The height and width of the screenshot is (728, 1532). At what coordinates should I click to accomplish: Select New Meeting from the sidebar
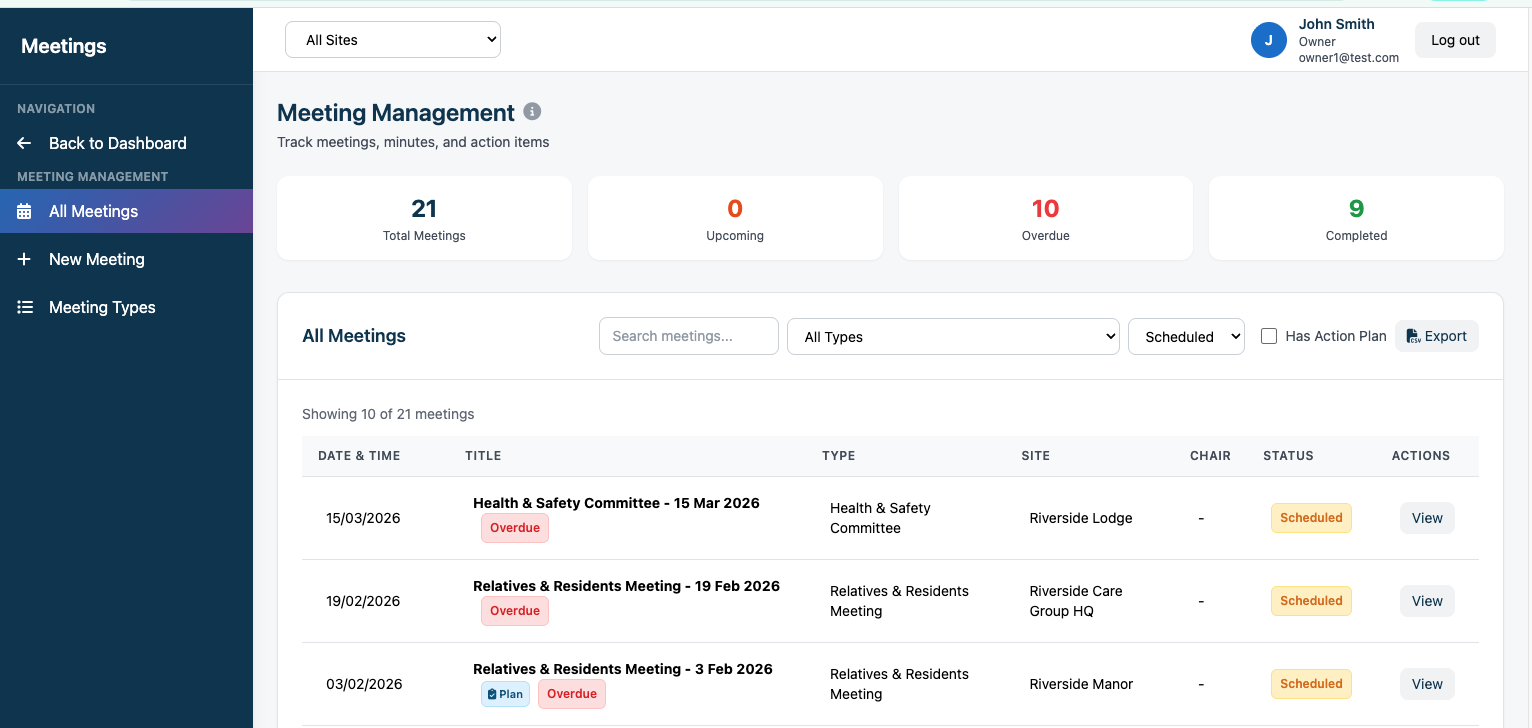(97, 259)
